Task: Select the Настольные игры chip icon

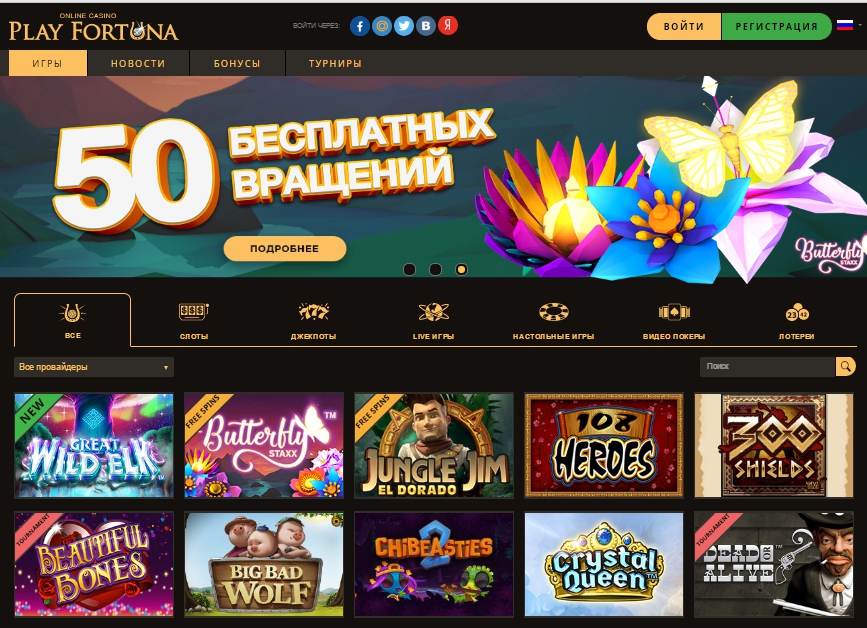Action: tap(553, 312)
